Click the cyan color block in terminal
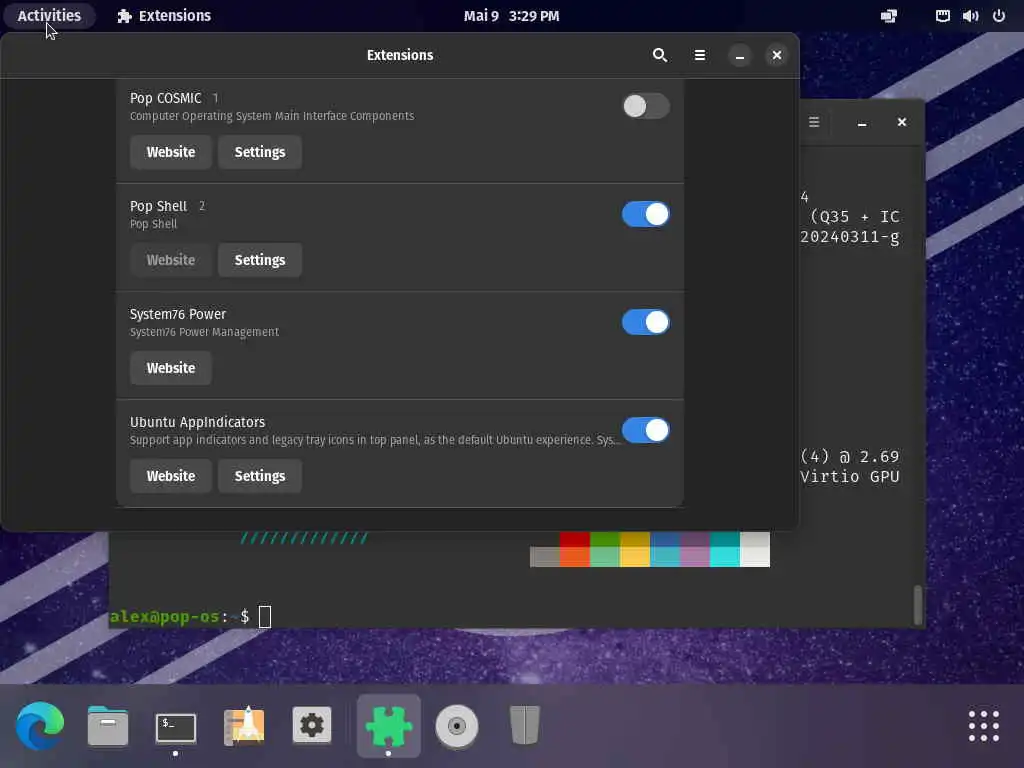 click(x=725, y=557)
